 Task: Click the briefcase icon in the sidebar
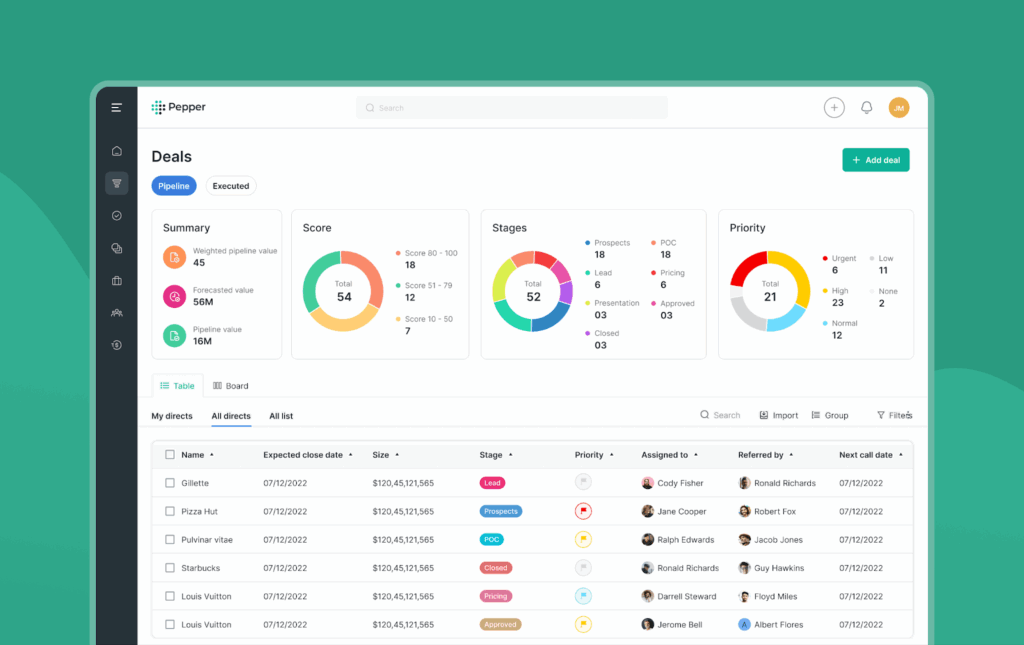click(x=117, y=280)
